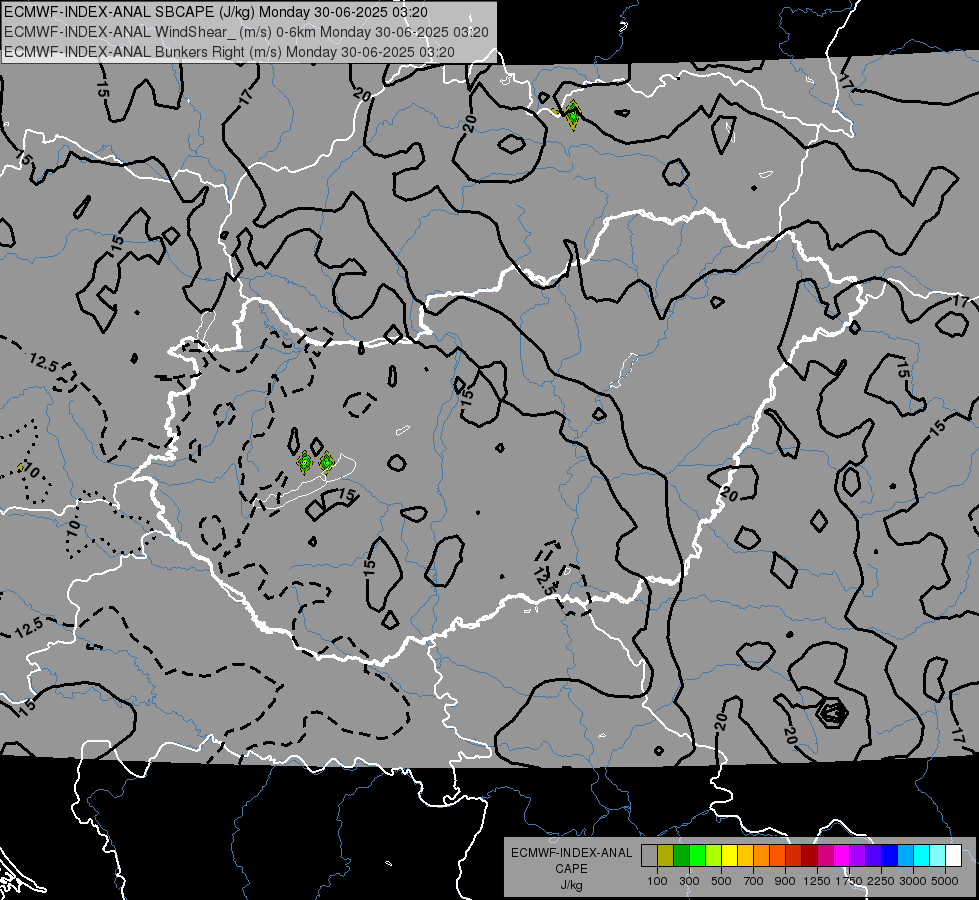Click the hatched hexagonal contour marker
979x900 pixels.
[832, 711]
